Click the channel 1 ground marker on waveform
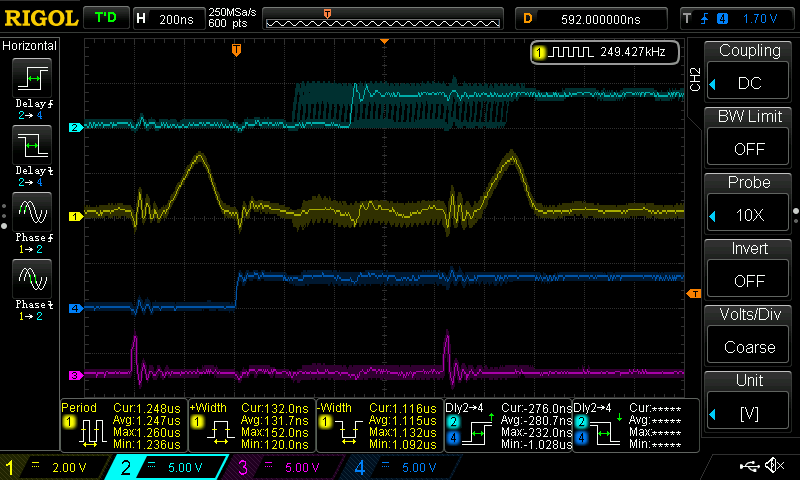 pyautogui.click(x=76, y=216)
